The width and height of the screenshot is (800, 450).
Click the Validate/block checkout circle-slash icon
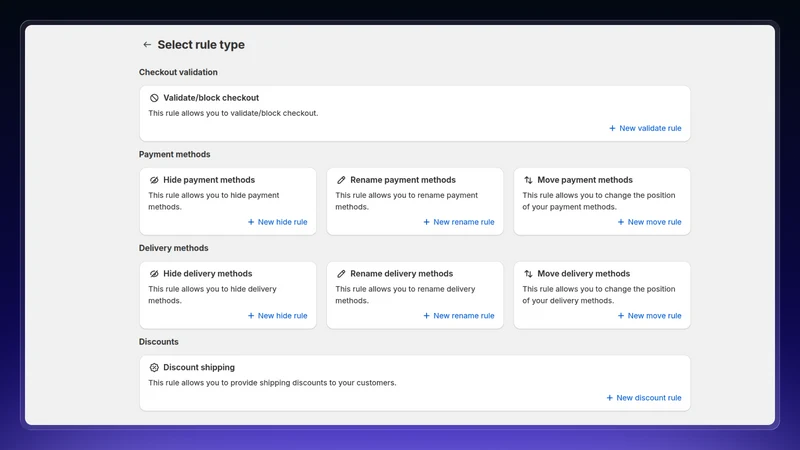154,98
